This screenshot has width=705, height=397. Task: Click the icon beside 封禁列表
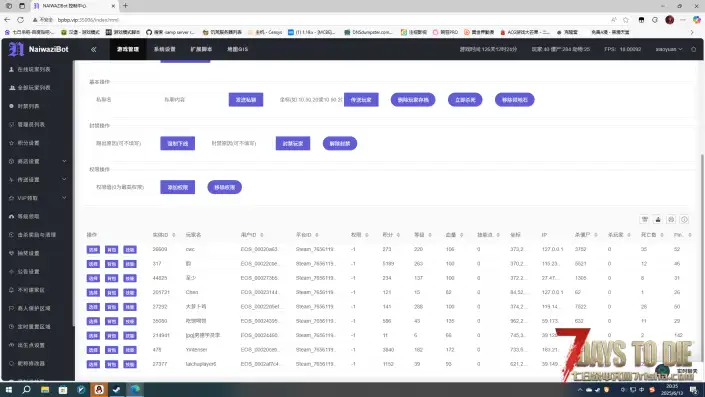11,106
